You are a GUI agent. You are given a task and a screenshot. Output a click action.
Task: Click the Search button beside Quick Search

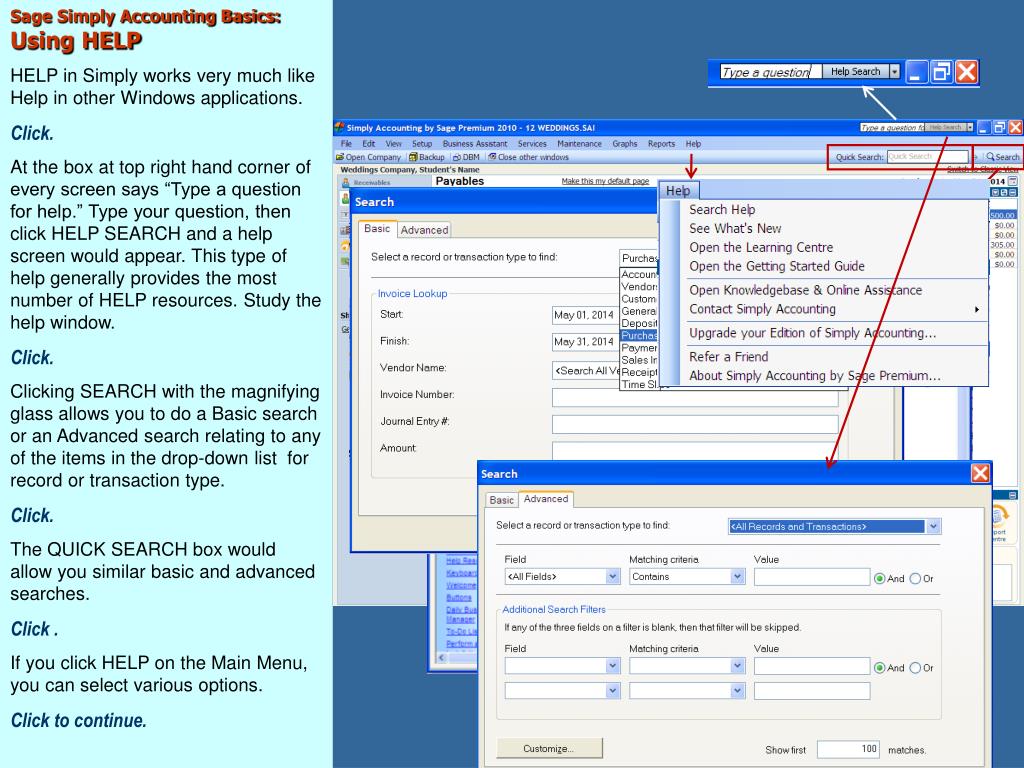click(1002, 157)
